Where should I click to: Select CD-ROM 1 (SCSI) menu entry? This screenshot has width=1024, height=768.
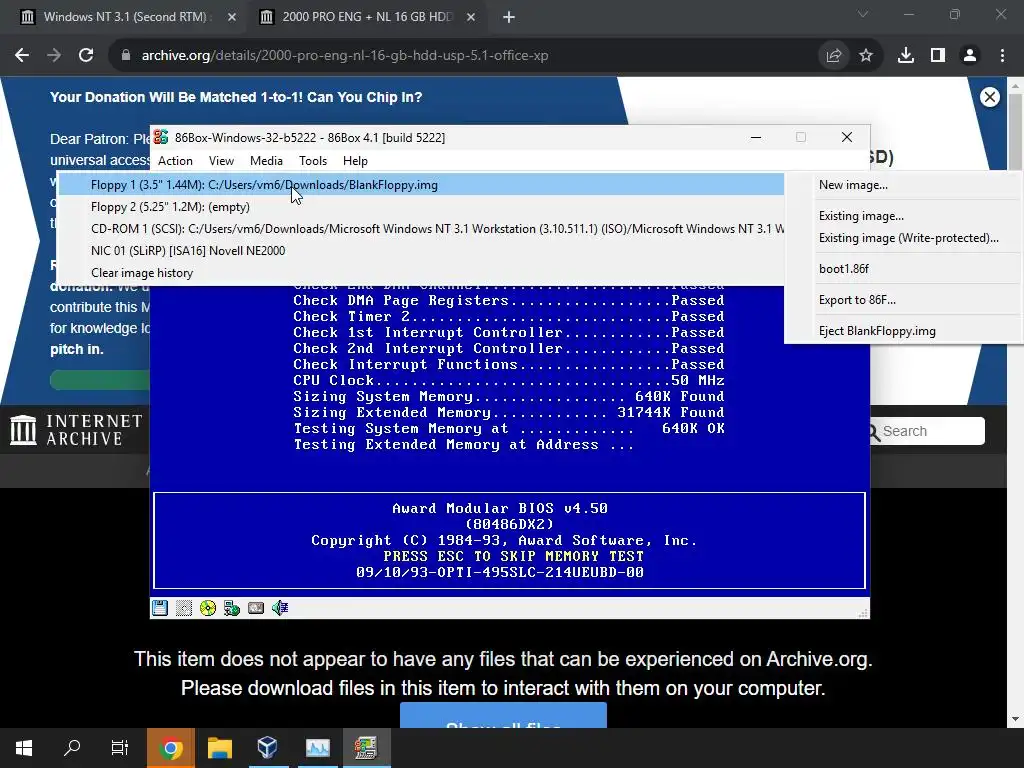[421, 229]
